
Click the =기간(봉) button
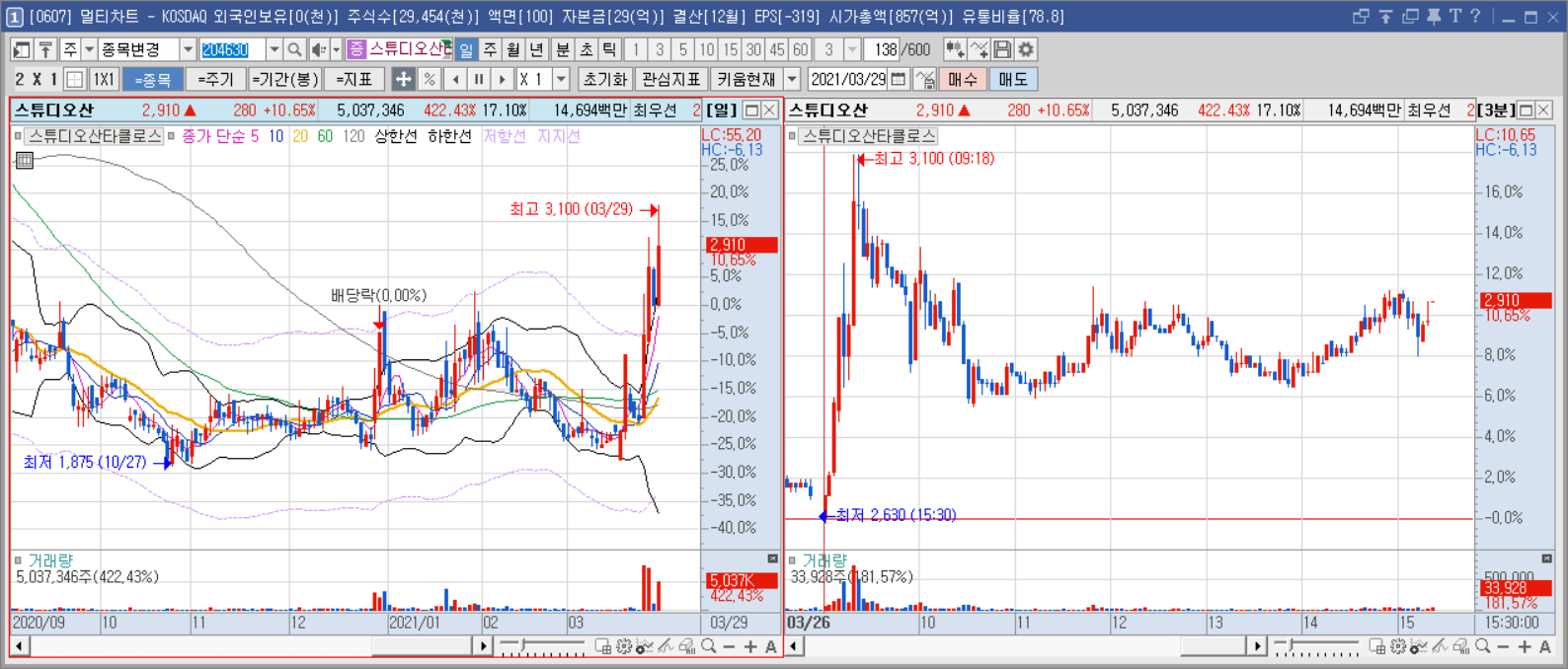284,79
